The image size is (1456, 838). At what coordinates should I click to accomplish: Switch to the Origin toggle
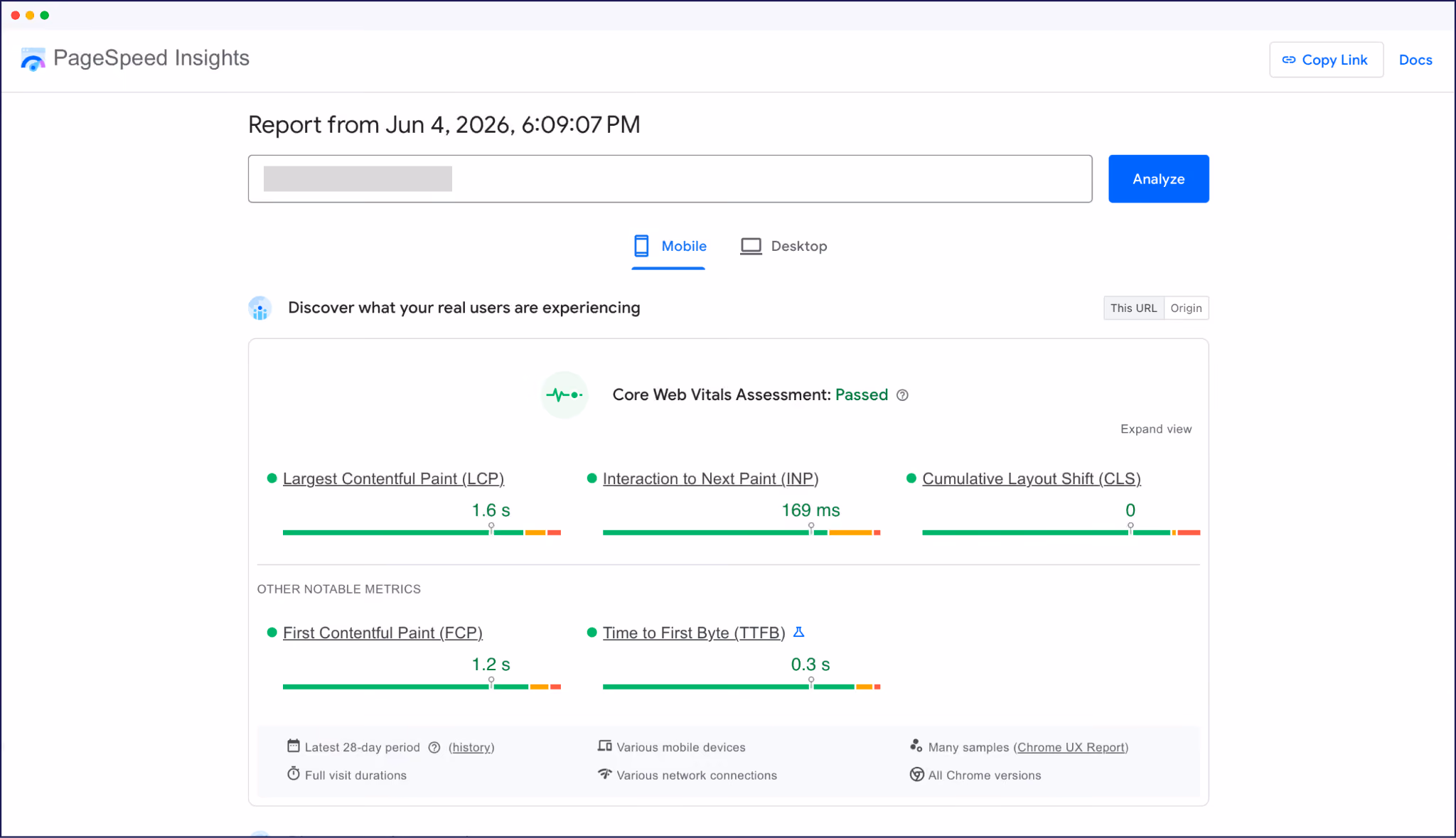[1187, 308]
